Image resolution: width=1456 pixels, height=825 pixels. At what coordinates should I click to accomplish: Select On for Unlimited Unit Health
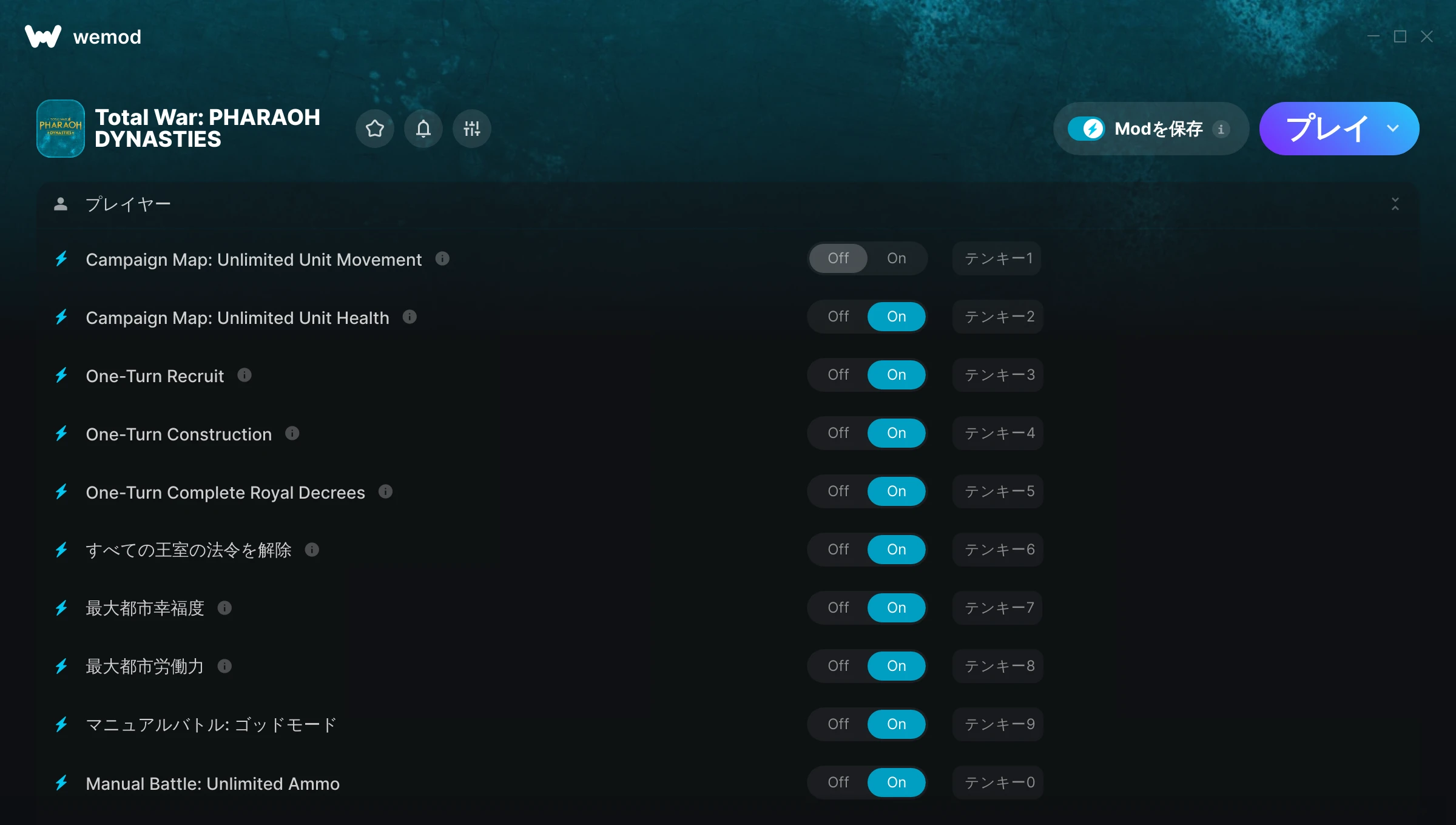click(897, 317)
